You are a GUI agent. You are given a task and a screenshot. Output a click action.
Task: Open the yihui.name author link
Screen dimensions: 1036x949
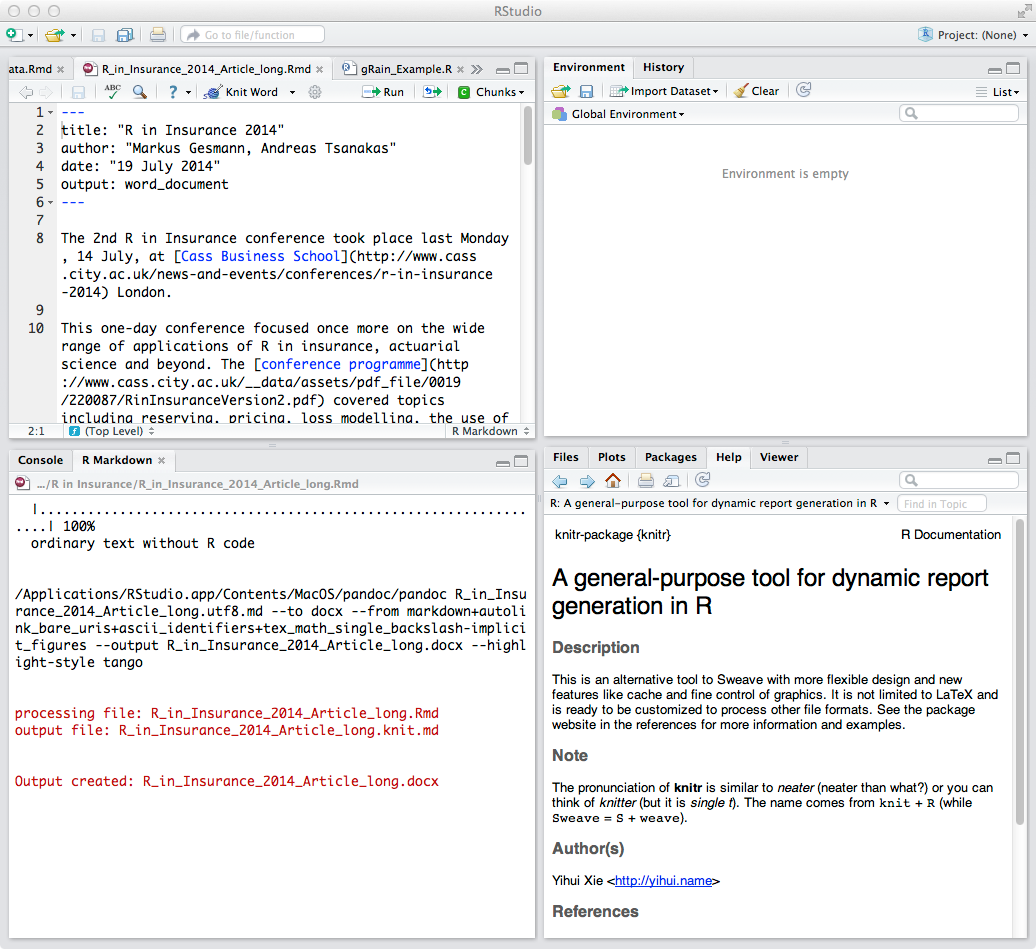click(x=663, y=881)
